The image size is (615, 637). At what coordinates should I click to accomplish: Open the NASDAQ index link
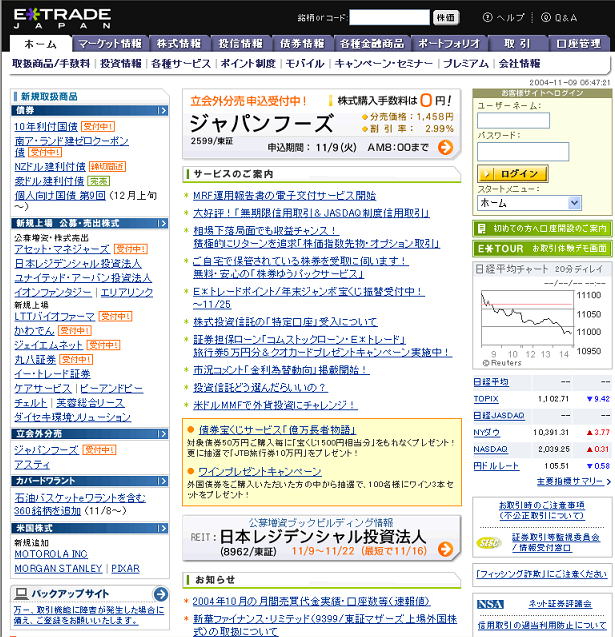[490, 449]
